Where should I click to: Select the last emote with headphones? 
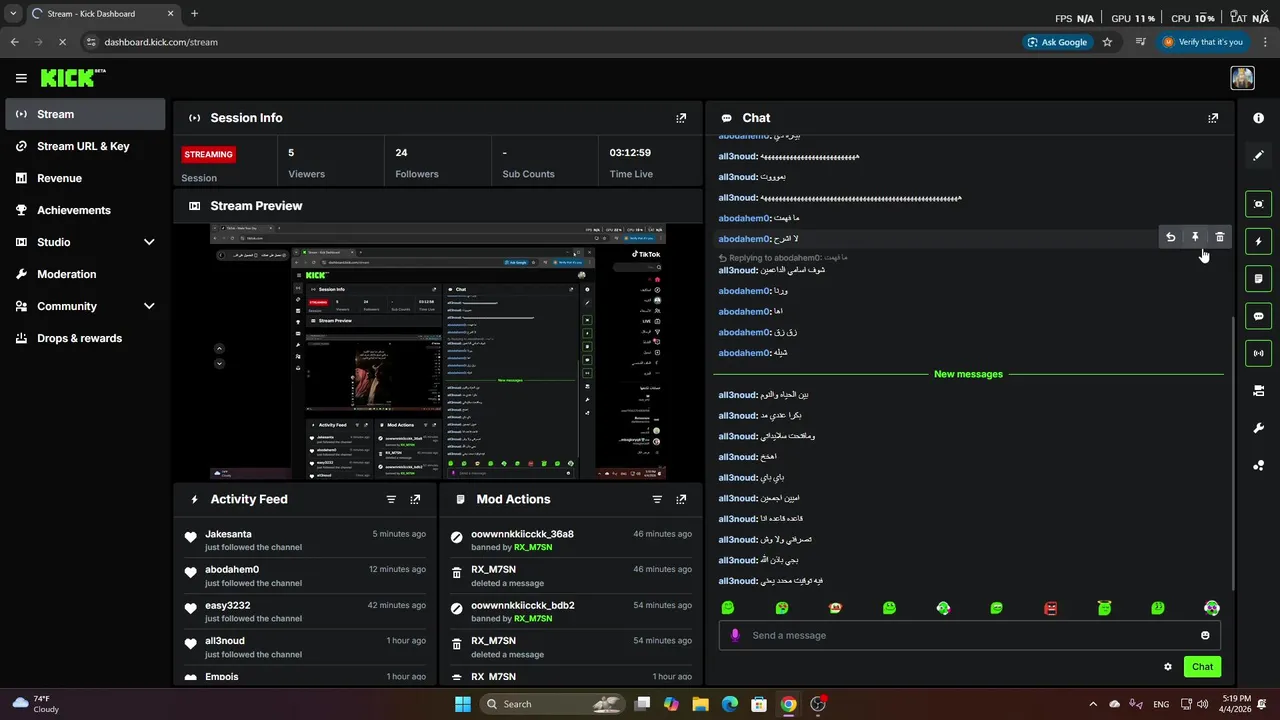pyautogui.click(x=1212, y=608)
